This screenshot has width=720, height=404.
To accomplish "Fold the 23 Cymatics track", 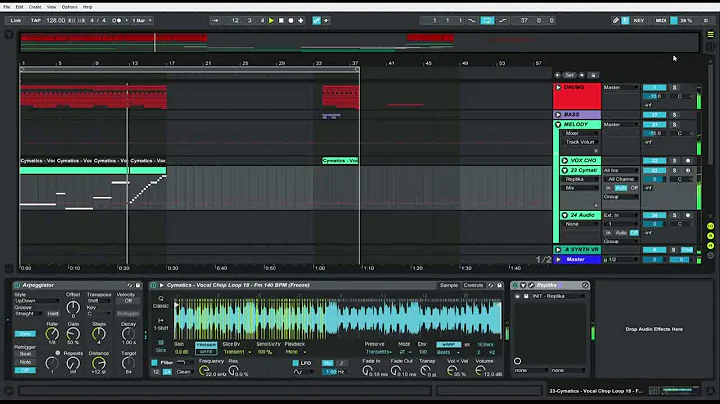I will pyautogui.click(x=565, y=170).
